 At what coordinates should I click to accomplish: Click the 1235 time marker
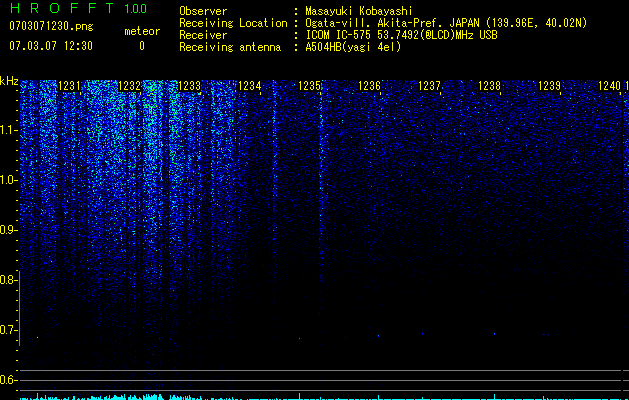[309, 86]
